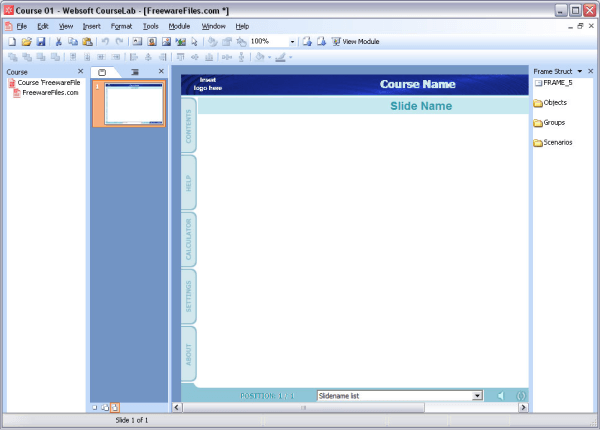Click the SETTINGS side tab on slide

click(189, 296)
